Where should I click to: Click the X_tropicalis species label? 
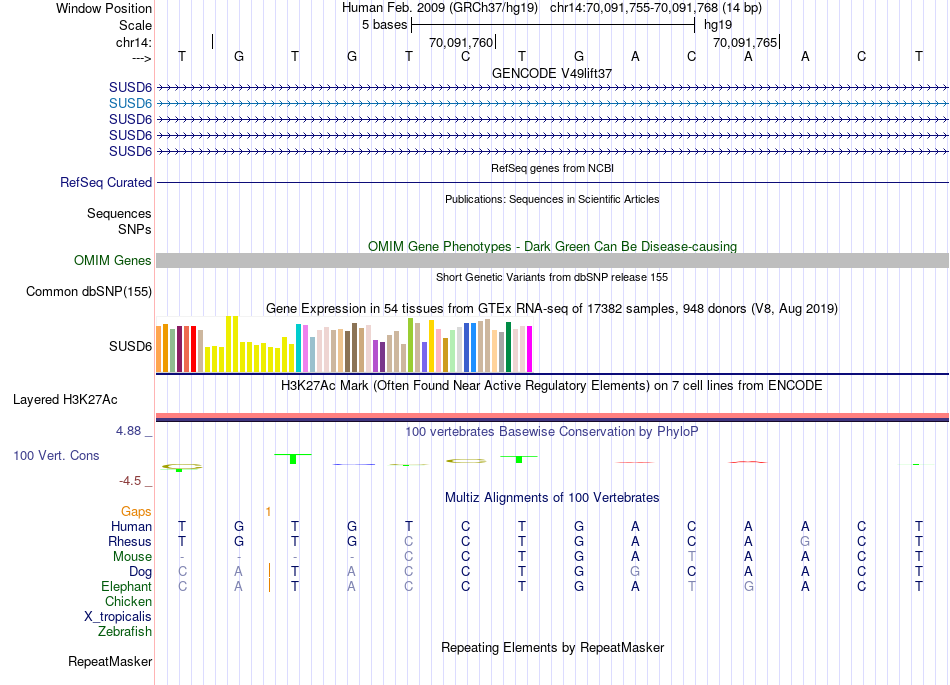tap(118, 617)
